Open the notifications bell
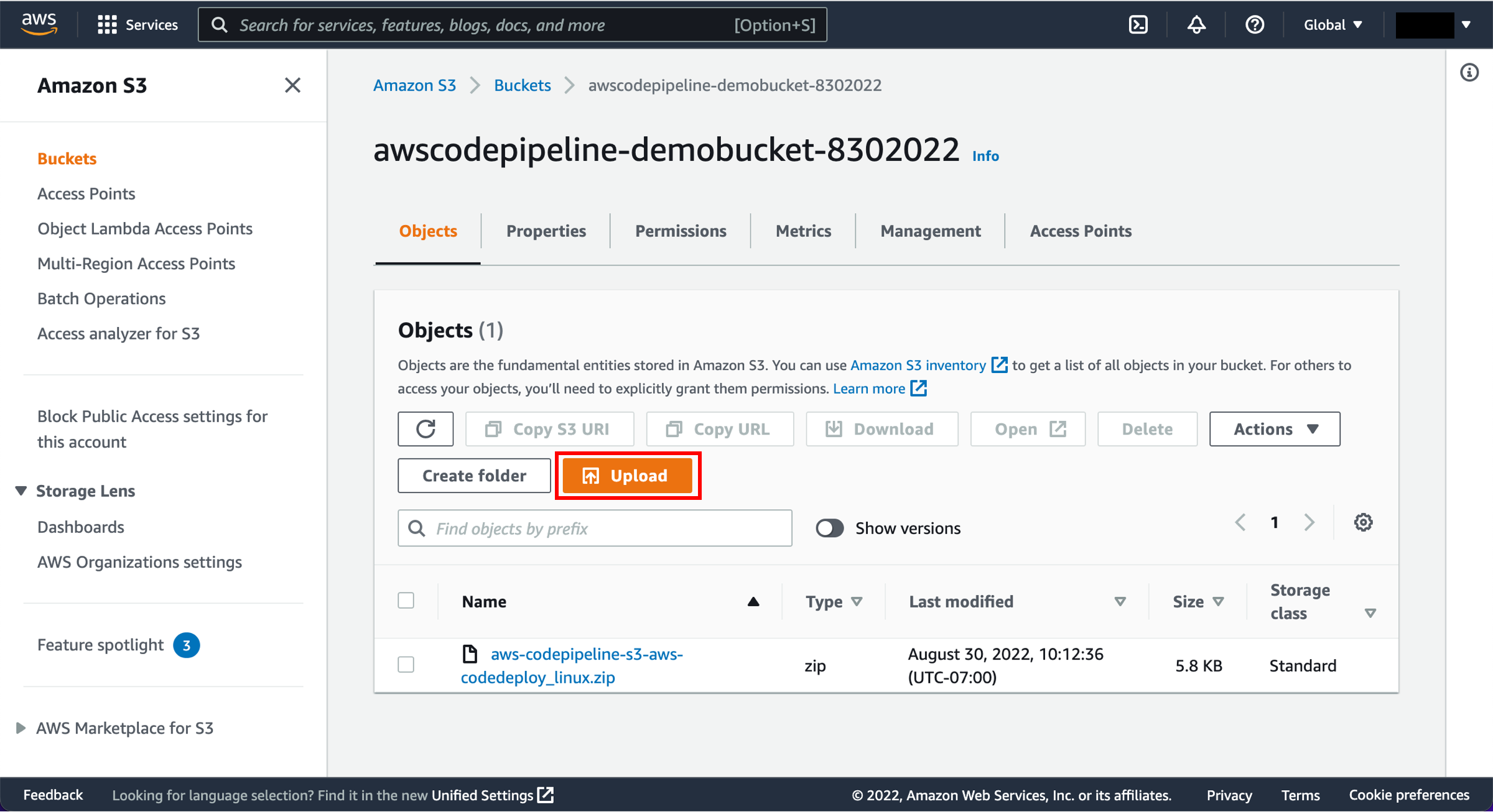This screenshot has height=812, width=1493. pos(1196,25)
